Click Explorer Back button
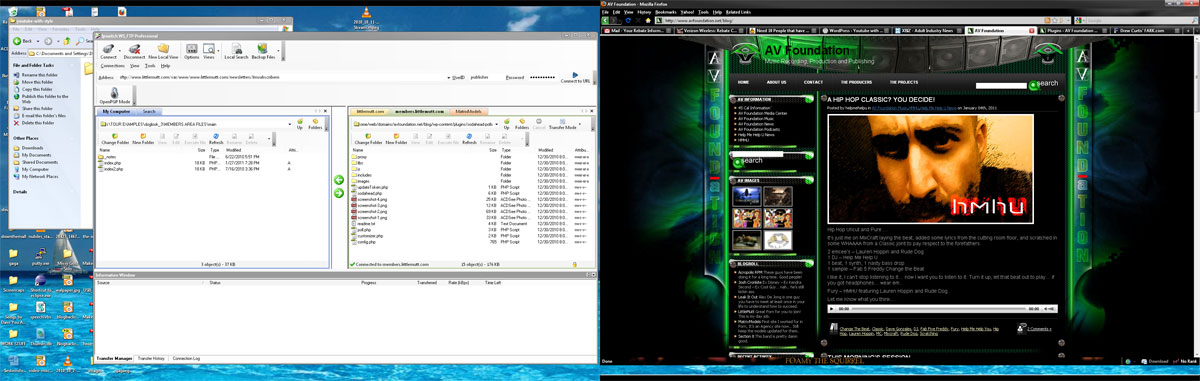Image resolution: width=1200 pixels, height=381 pixels. pyautogui.click(x=22, y=41)
